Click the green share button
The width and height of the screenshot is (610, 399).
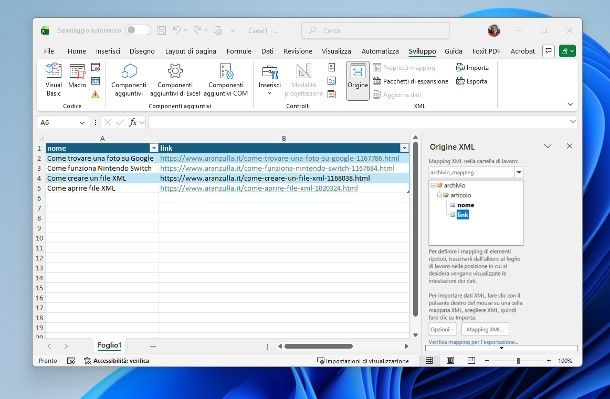pyautogui.click(x=567, y=51)
